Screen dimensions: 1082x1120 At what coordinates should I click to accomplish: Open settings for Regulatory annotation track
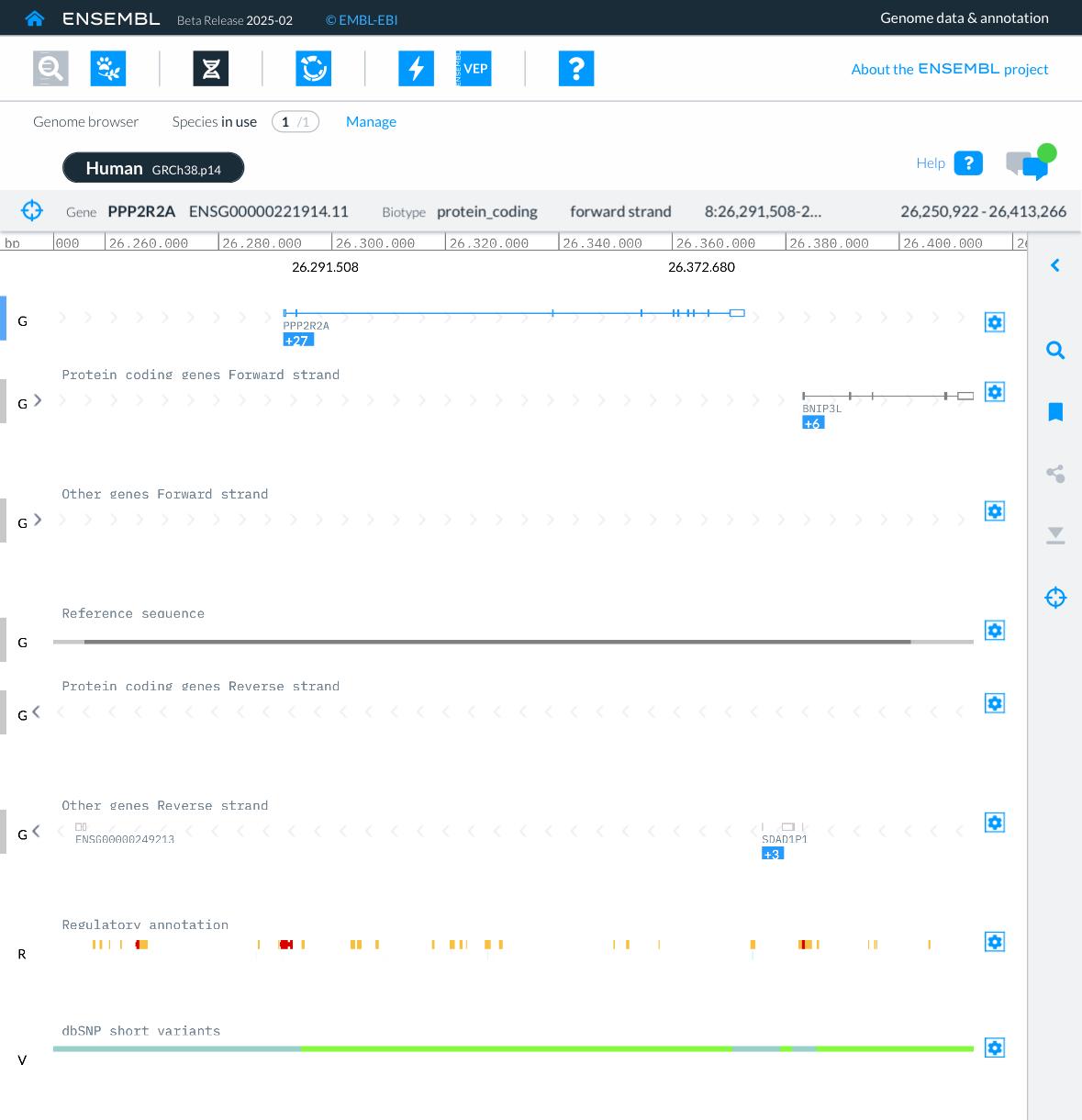[x=995, y=942]
